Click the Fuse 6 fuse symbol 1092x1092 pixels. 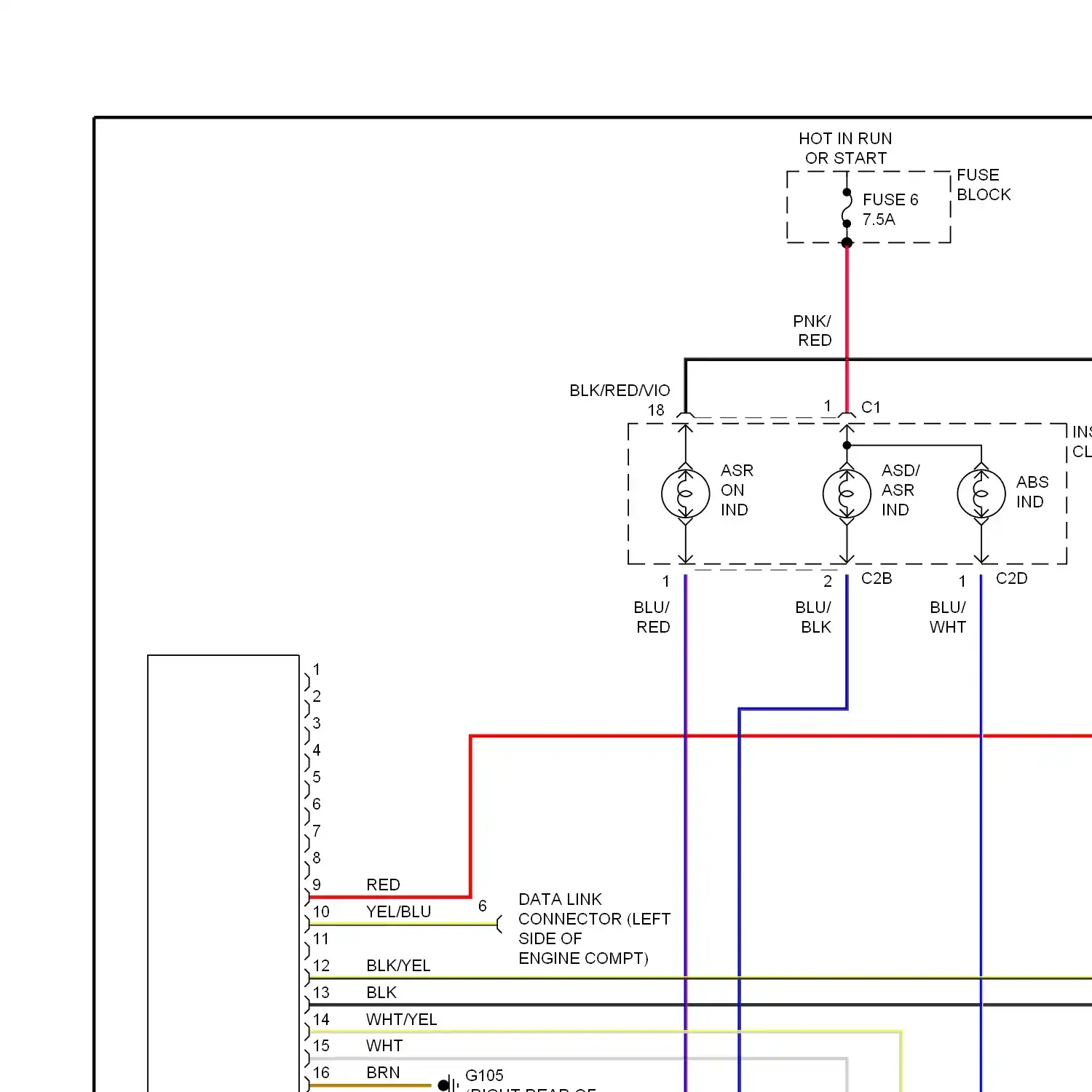point(847,208)
